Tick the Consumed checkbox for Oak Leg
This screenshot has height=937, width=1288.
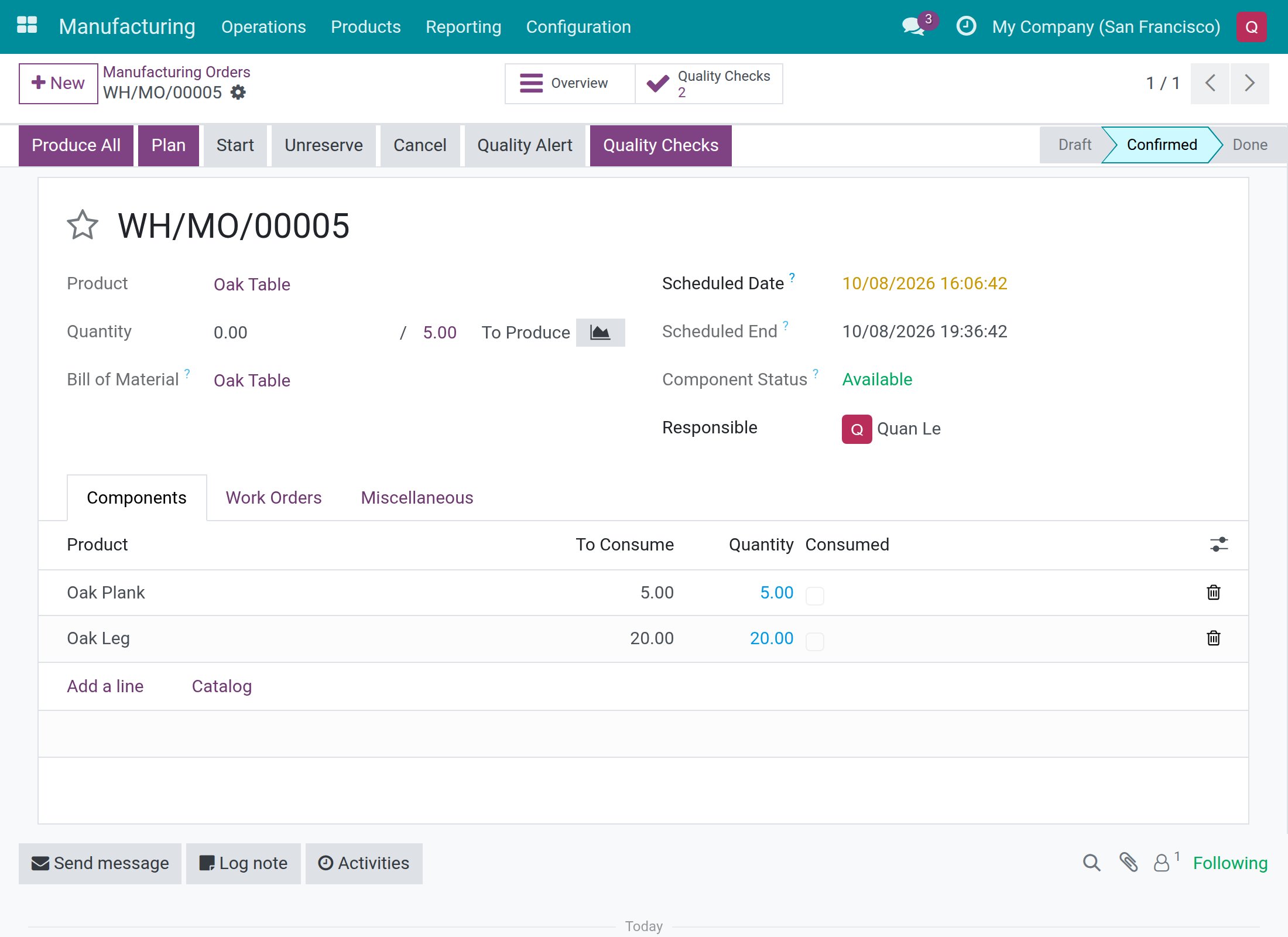coord(815,641)
